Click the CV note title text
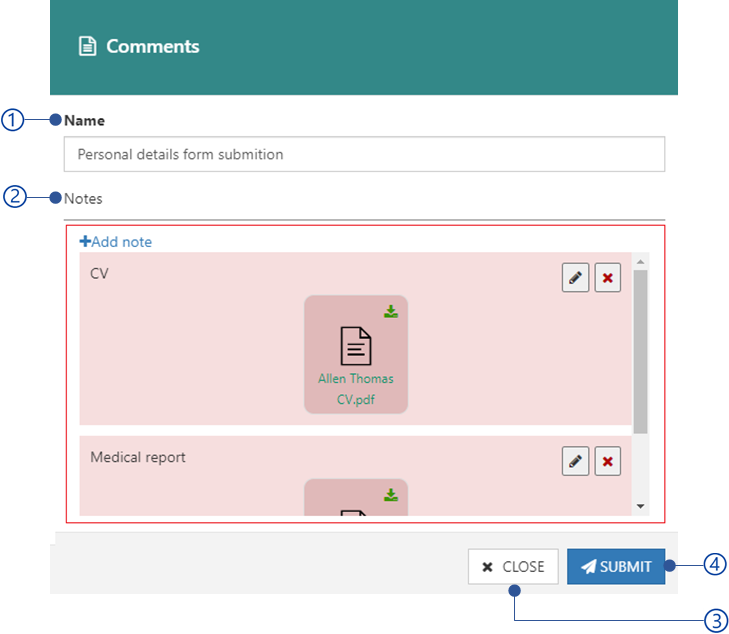The width and height of the screenshot is (729, 634). 99,273
